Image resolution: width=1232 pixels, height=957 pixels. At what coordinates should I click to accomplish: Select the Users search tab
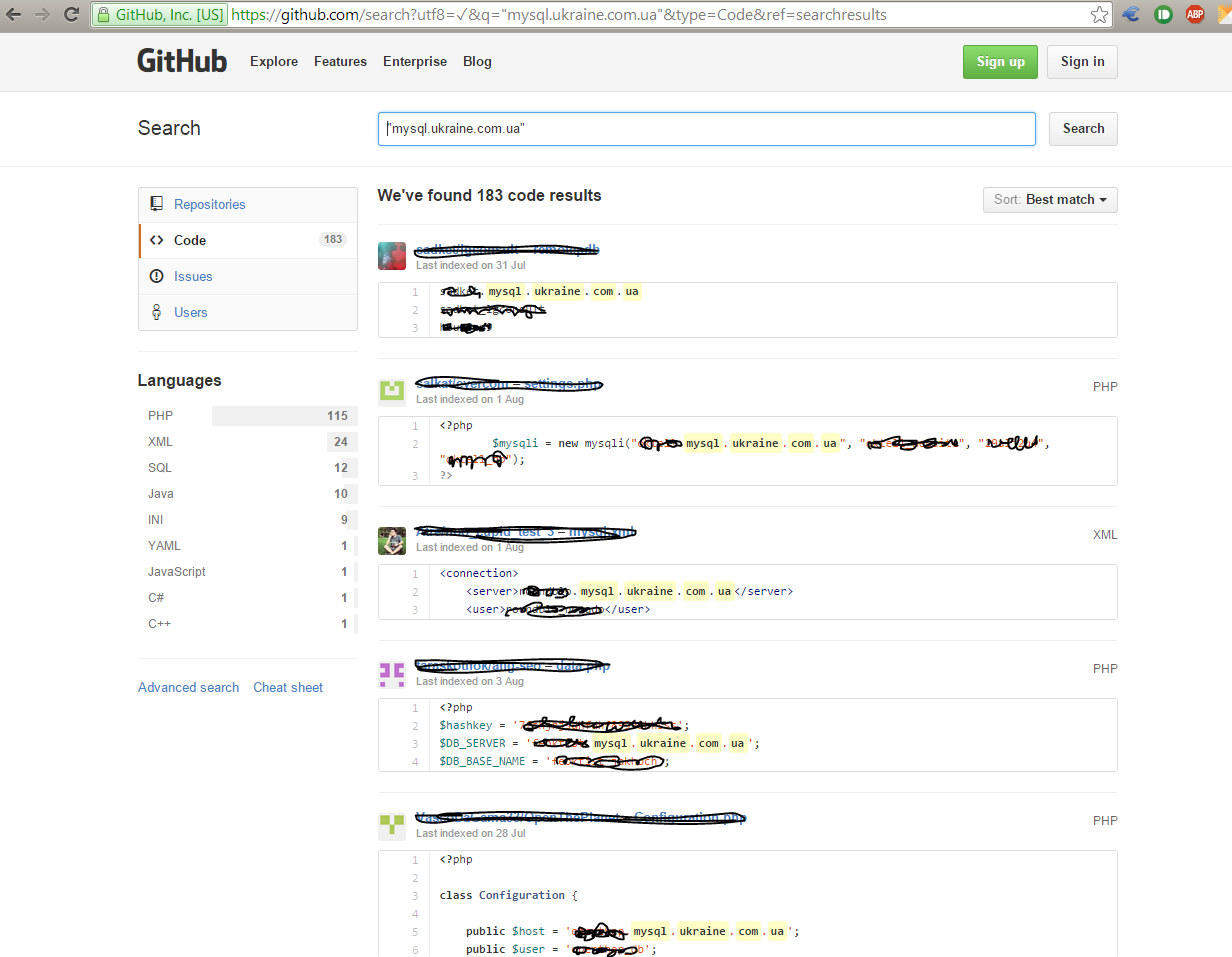pyautogui.click(x=248, y=312)
